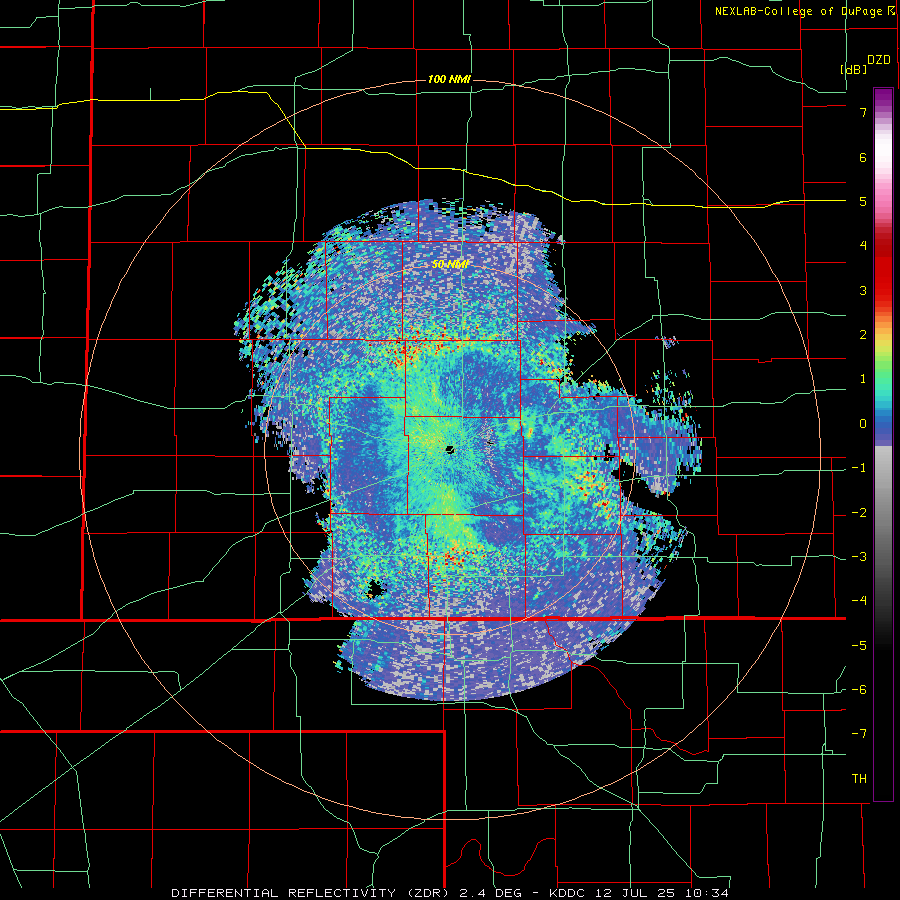Screen dimensions: 900x900
Task: Click the [dB] units label
Action: pyautogui.click(x=853, y=69)
